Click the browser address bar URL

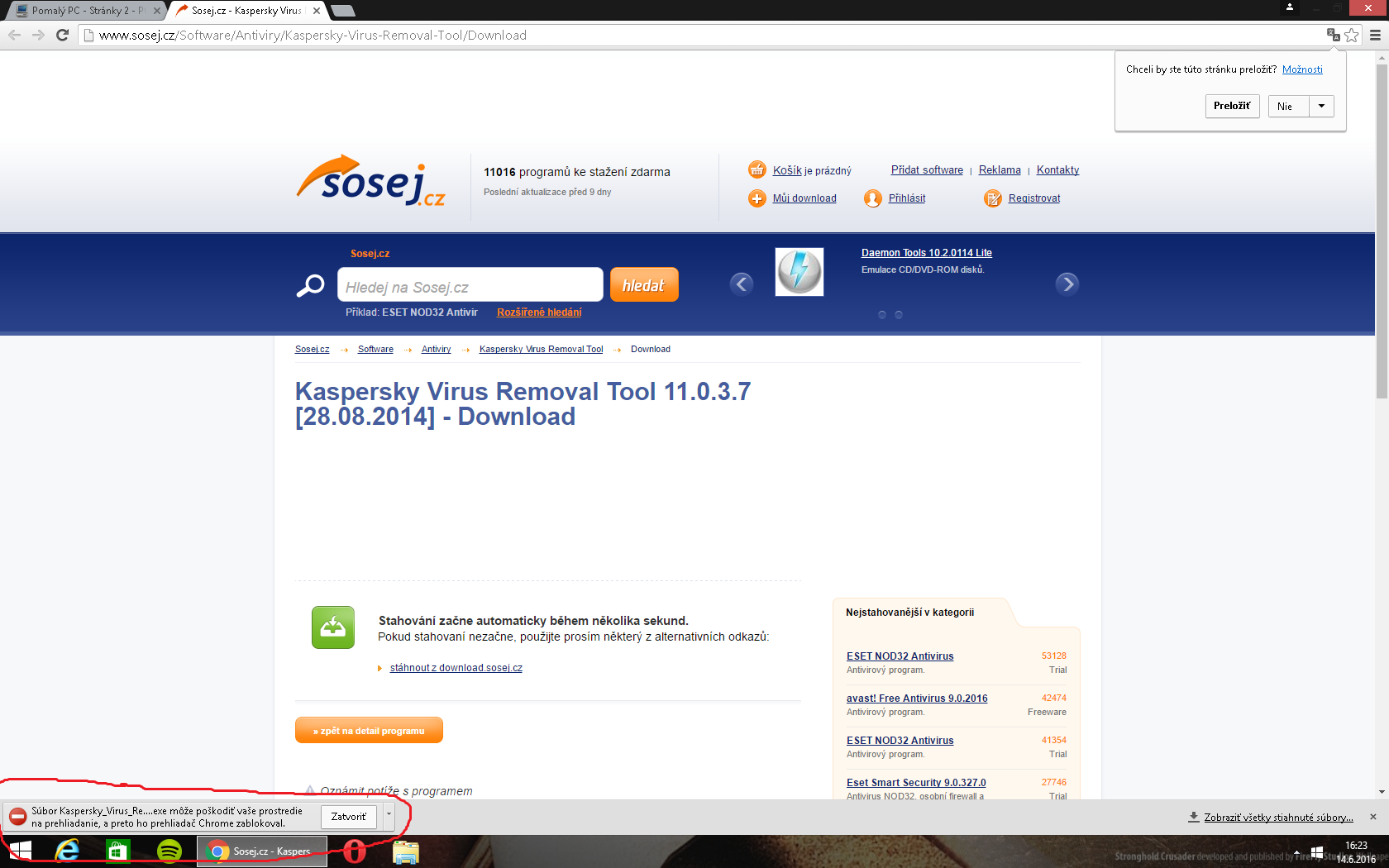313,35
